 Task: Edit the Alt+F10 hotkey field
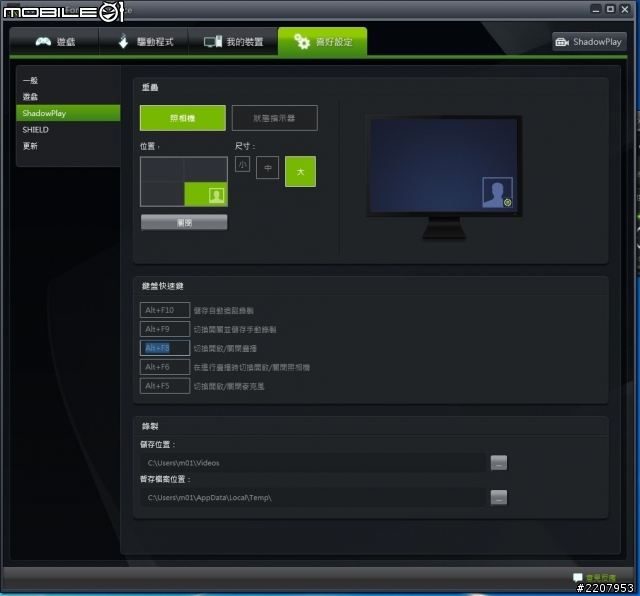165,310
